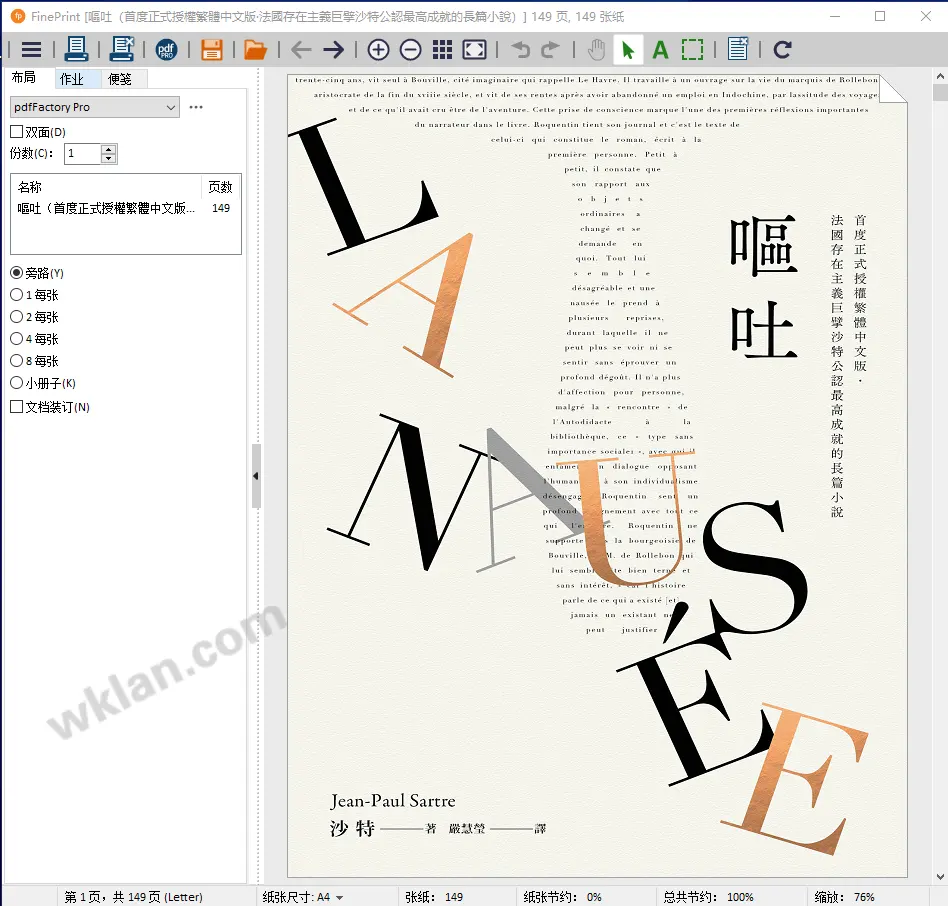Select the 嘔吐 job row in list
Screen dimensions: 948x906
125,208
